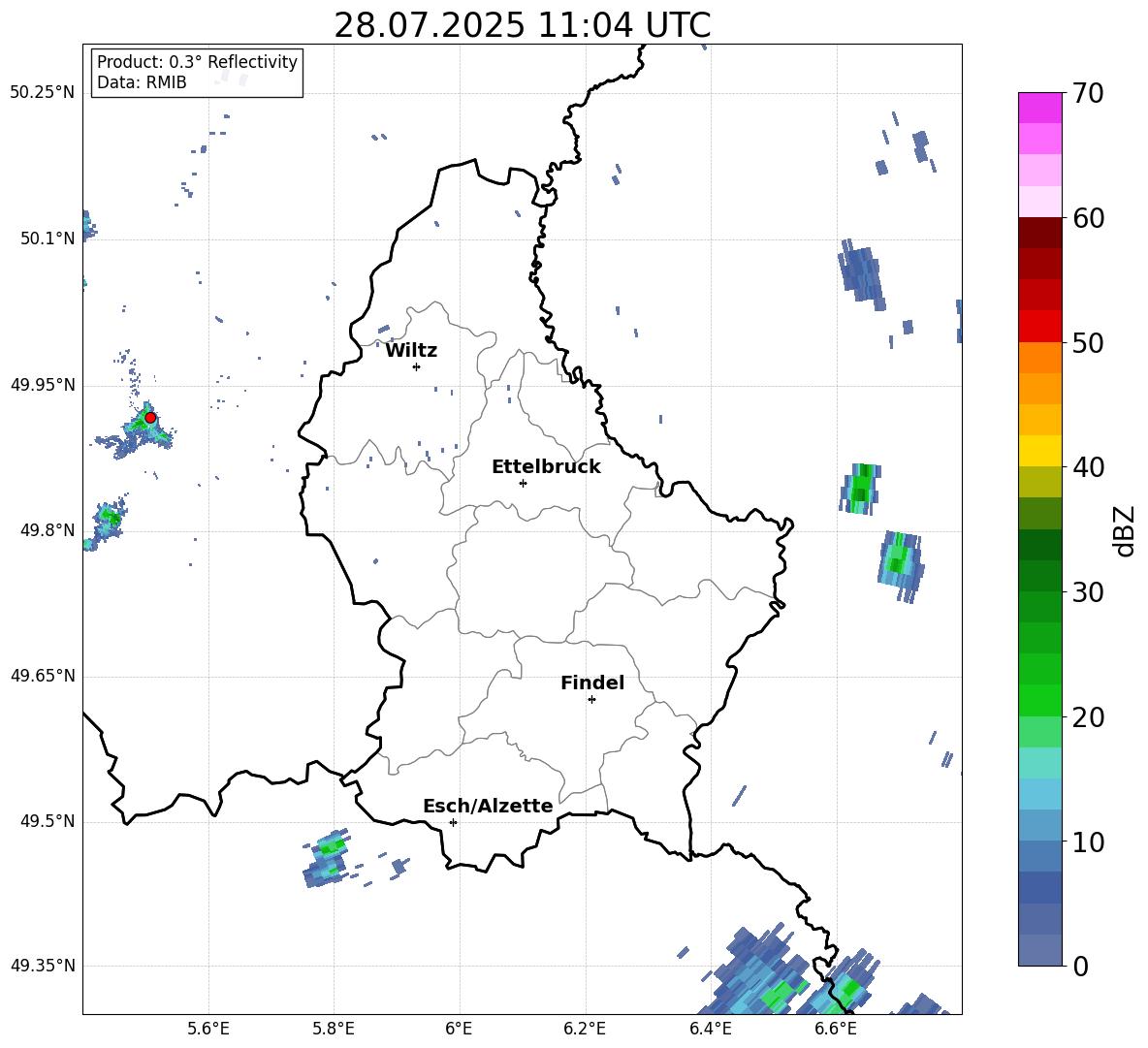
Task: Click the 49.95°N latitude label
Action: pos(43,384)
